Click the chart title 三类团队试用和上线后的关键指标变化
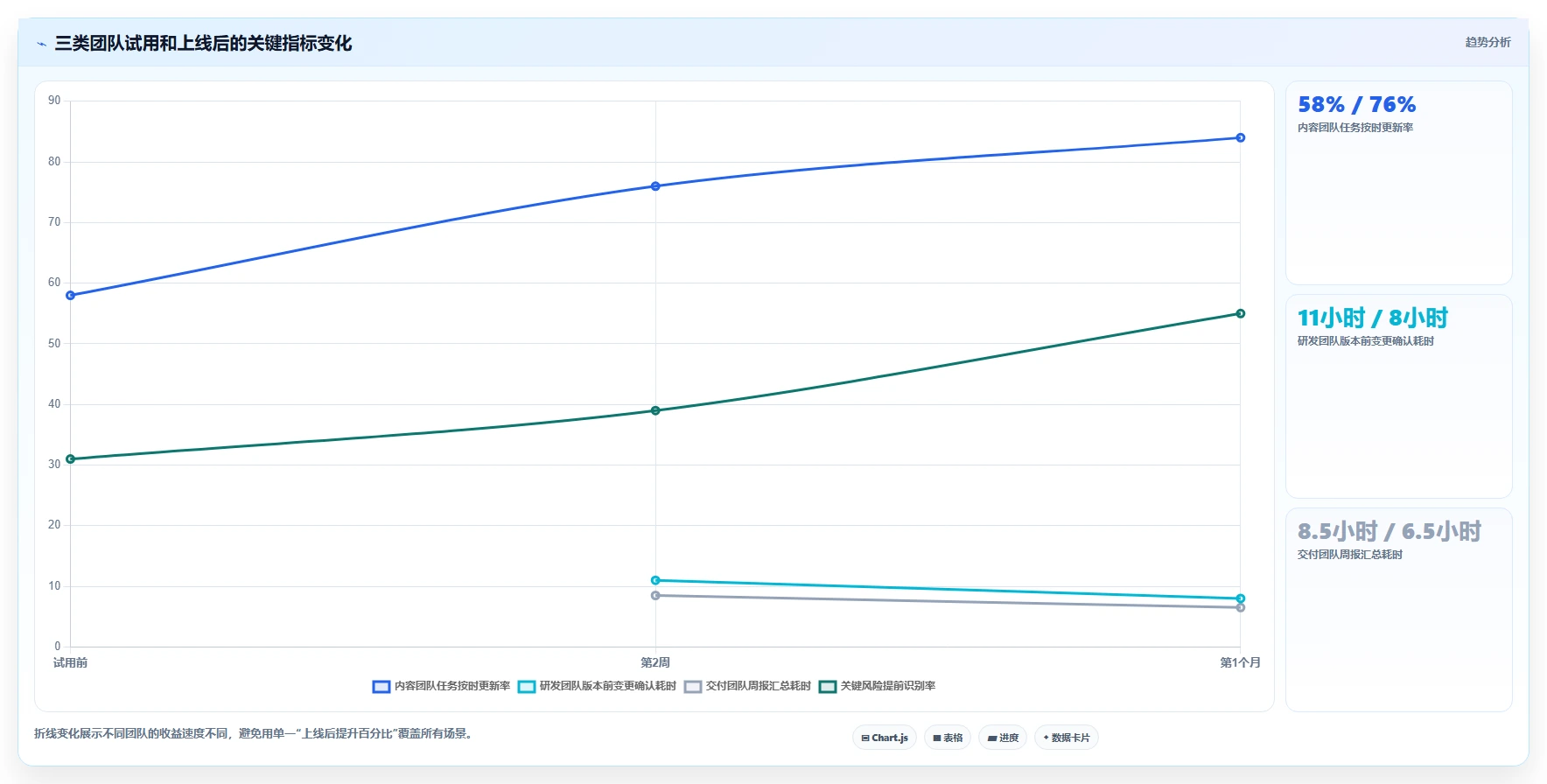This screenshot has width=1547, height=784. pos(204,44)
